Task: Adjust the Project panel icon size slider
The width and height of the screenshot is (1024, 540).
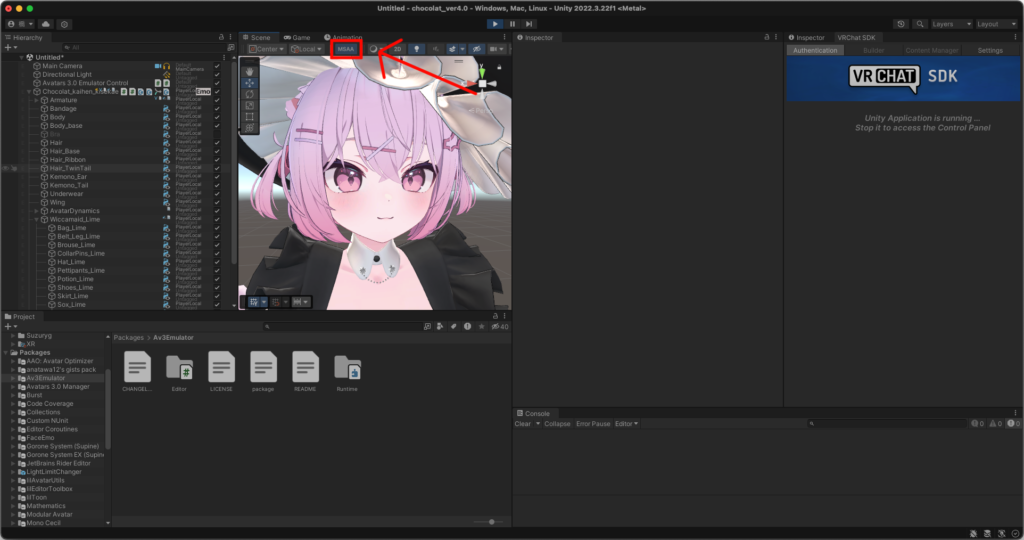Action: (x=490, y=521)
